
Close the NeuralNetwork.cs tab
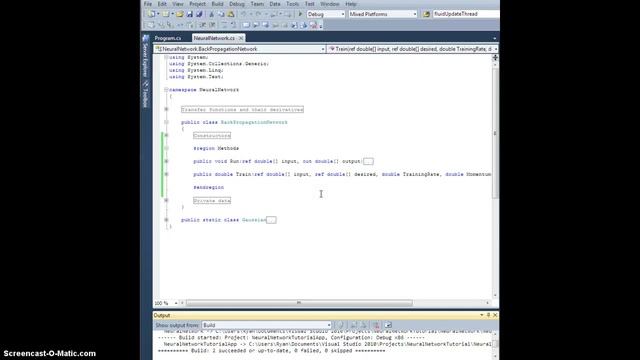[241, 38]
